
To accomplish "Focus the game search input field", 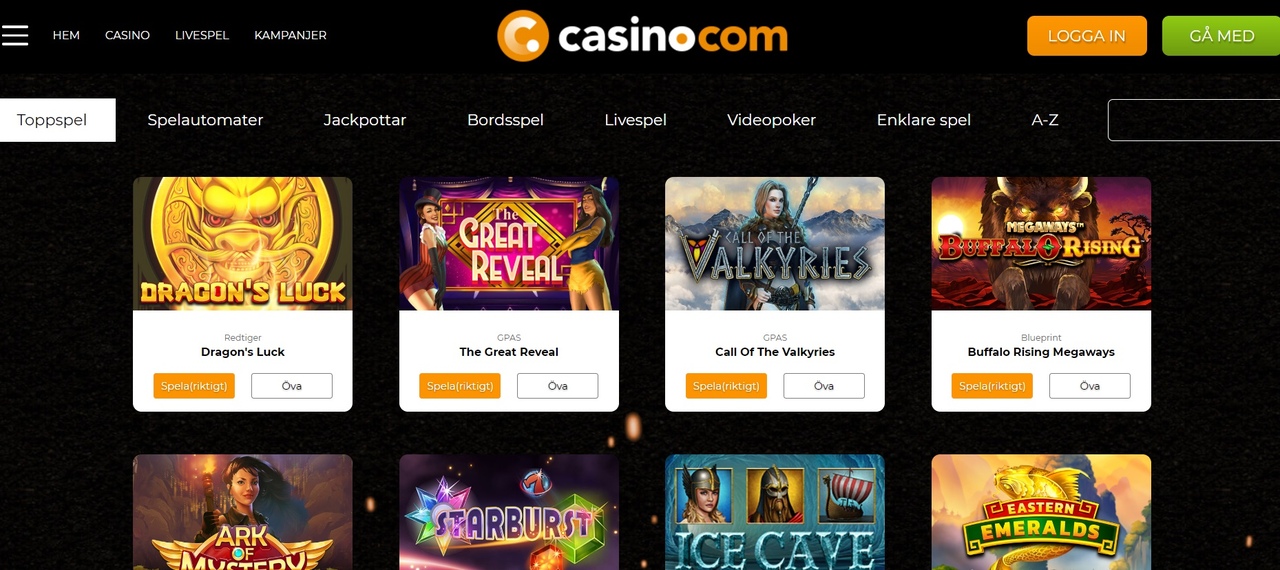I will (x=1194, y=120).
